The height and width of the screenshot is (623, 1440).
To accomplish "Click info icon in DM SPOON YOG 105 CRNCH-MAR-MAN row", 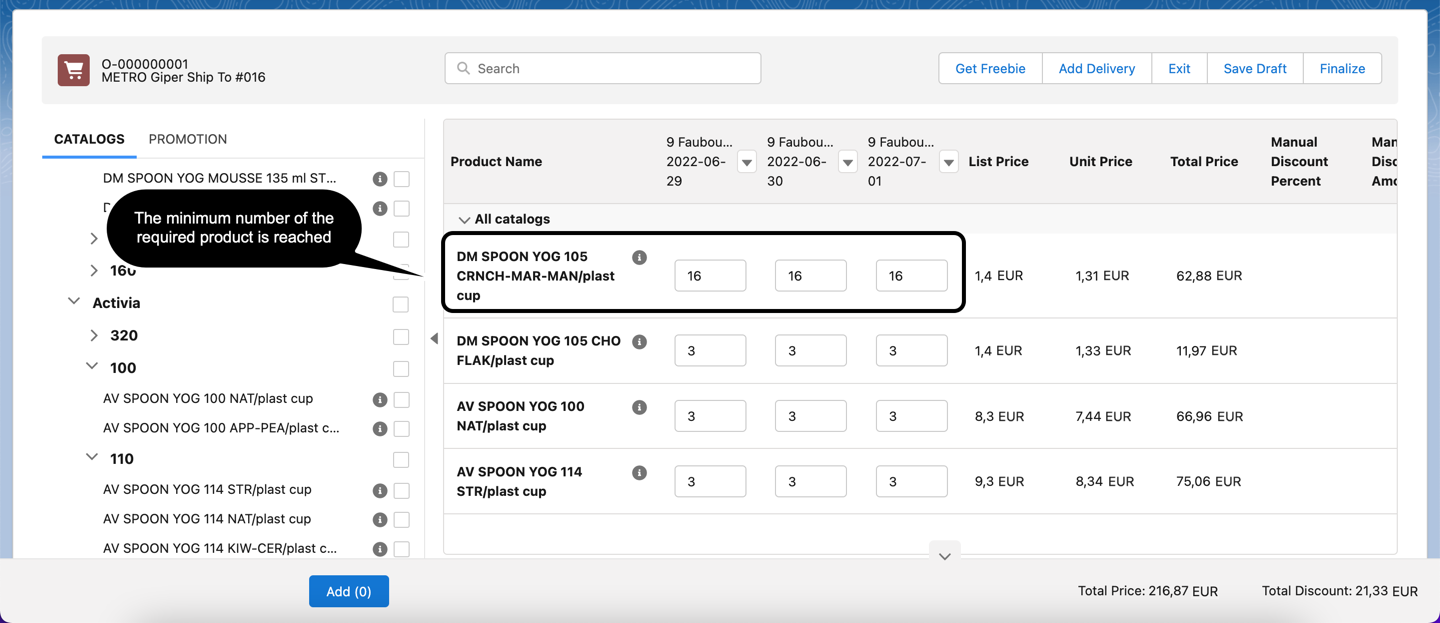I will pyautogui.click(x=639, y=258).
